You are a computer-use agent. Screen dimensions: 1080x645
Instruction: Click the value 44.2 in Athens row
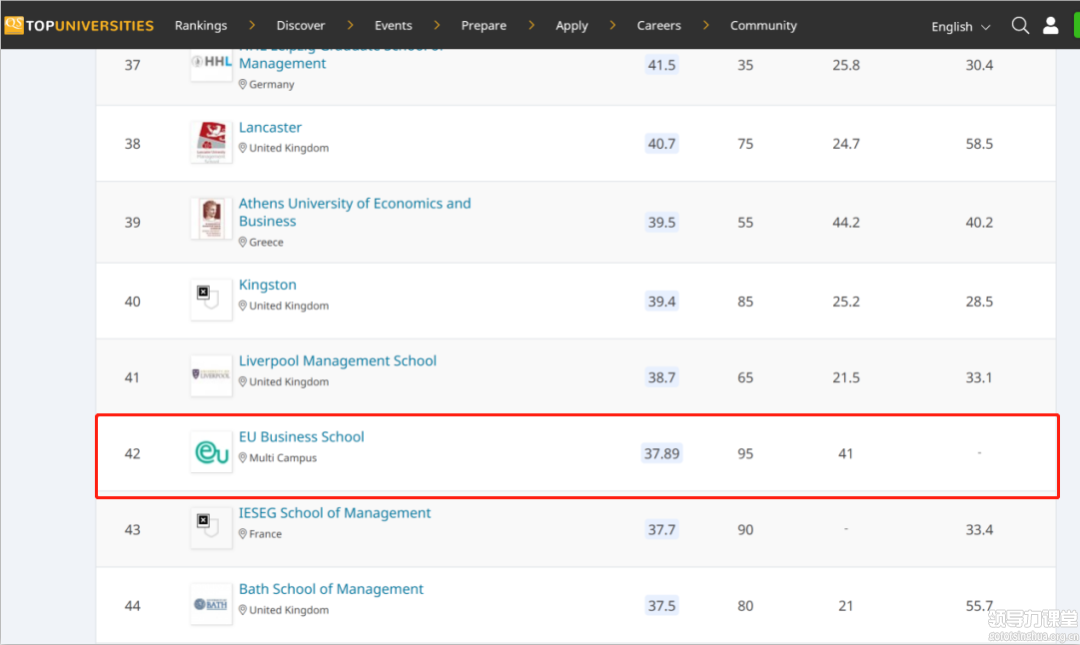846,222
